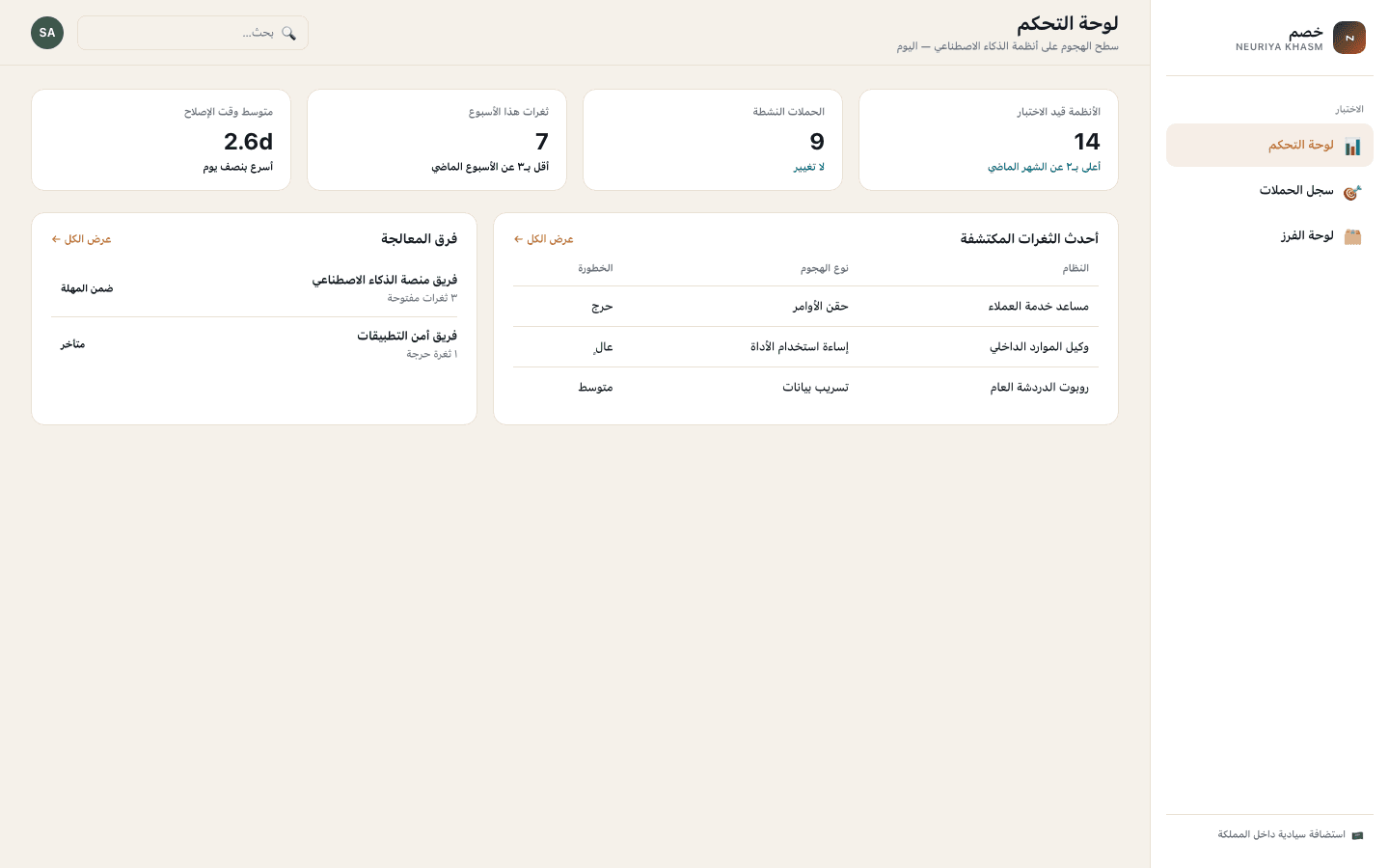This screenshot has height=868, width=1389.
Task: Select the مساعد خدمة العملاء system cell
Action: click(x=1039, y=307)
